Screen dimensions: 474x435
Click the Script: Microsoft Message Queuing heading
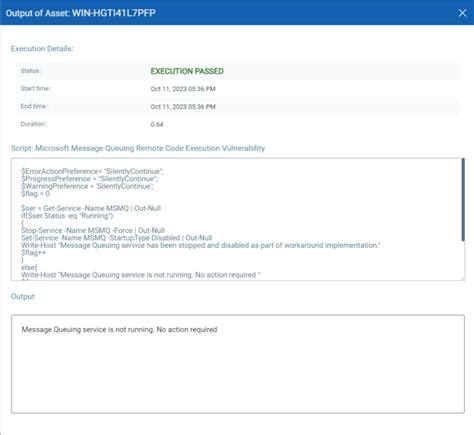tap(138, 148)
